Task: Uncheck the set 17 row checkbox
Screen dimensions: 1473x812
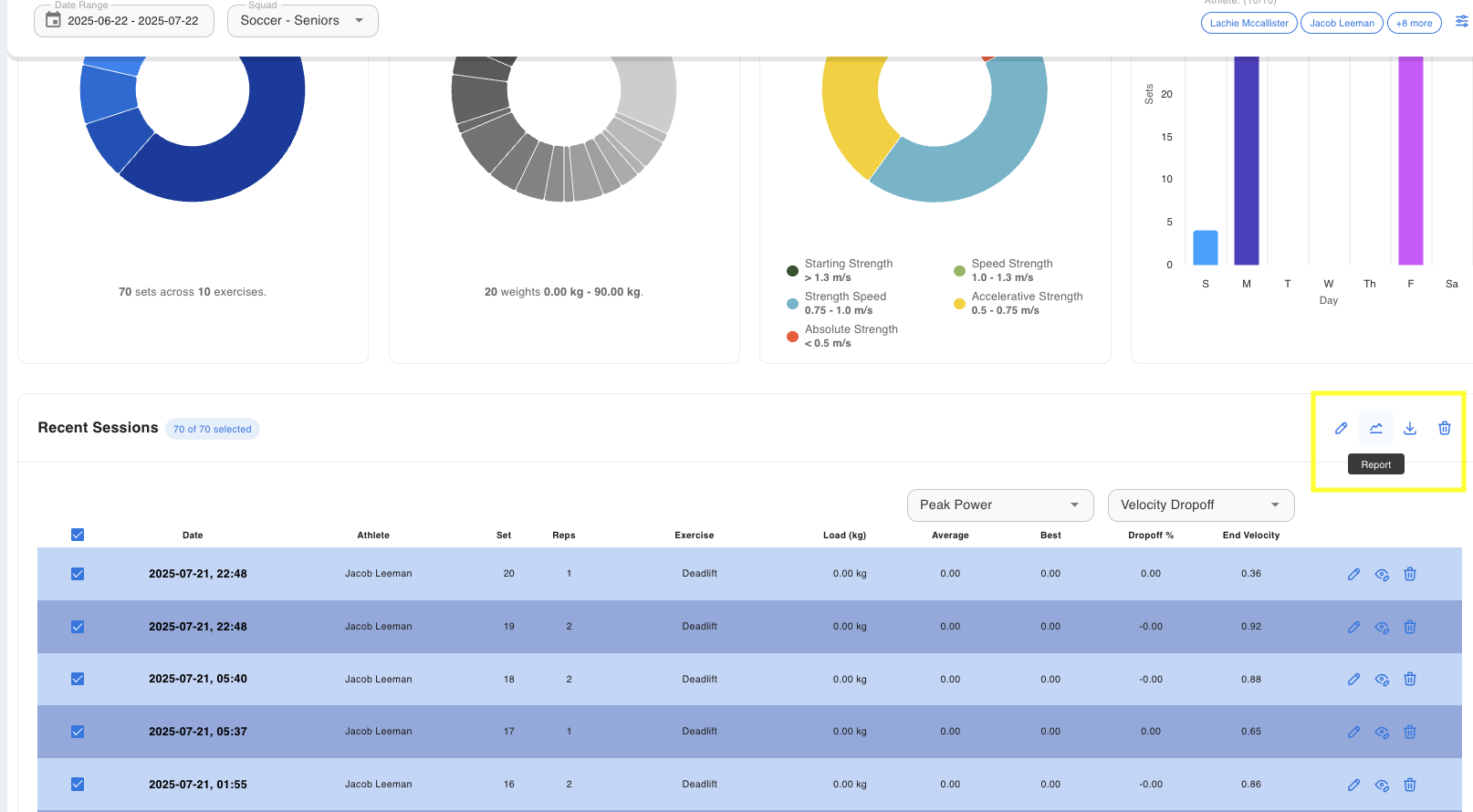Action: pos(78,732)
